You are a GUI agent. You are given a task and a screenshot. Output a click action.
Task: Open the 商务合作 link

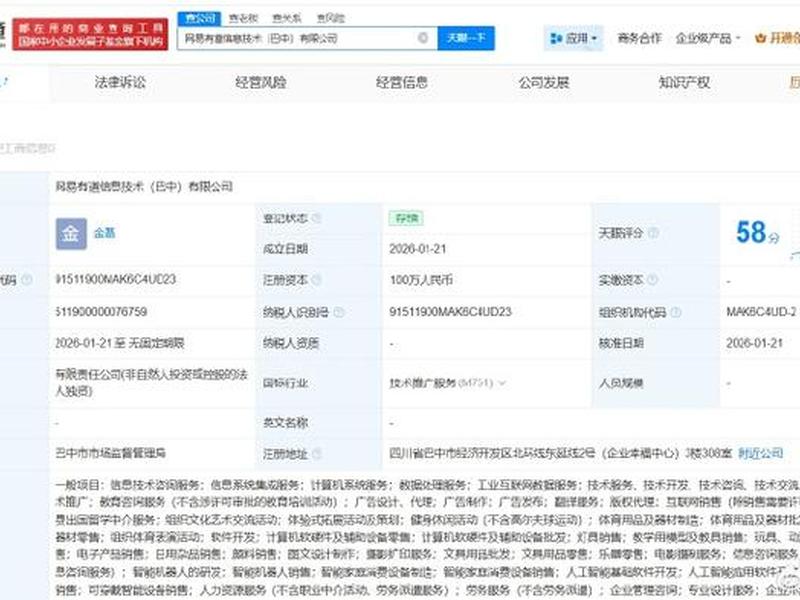click(639, 38)
